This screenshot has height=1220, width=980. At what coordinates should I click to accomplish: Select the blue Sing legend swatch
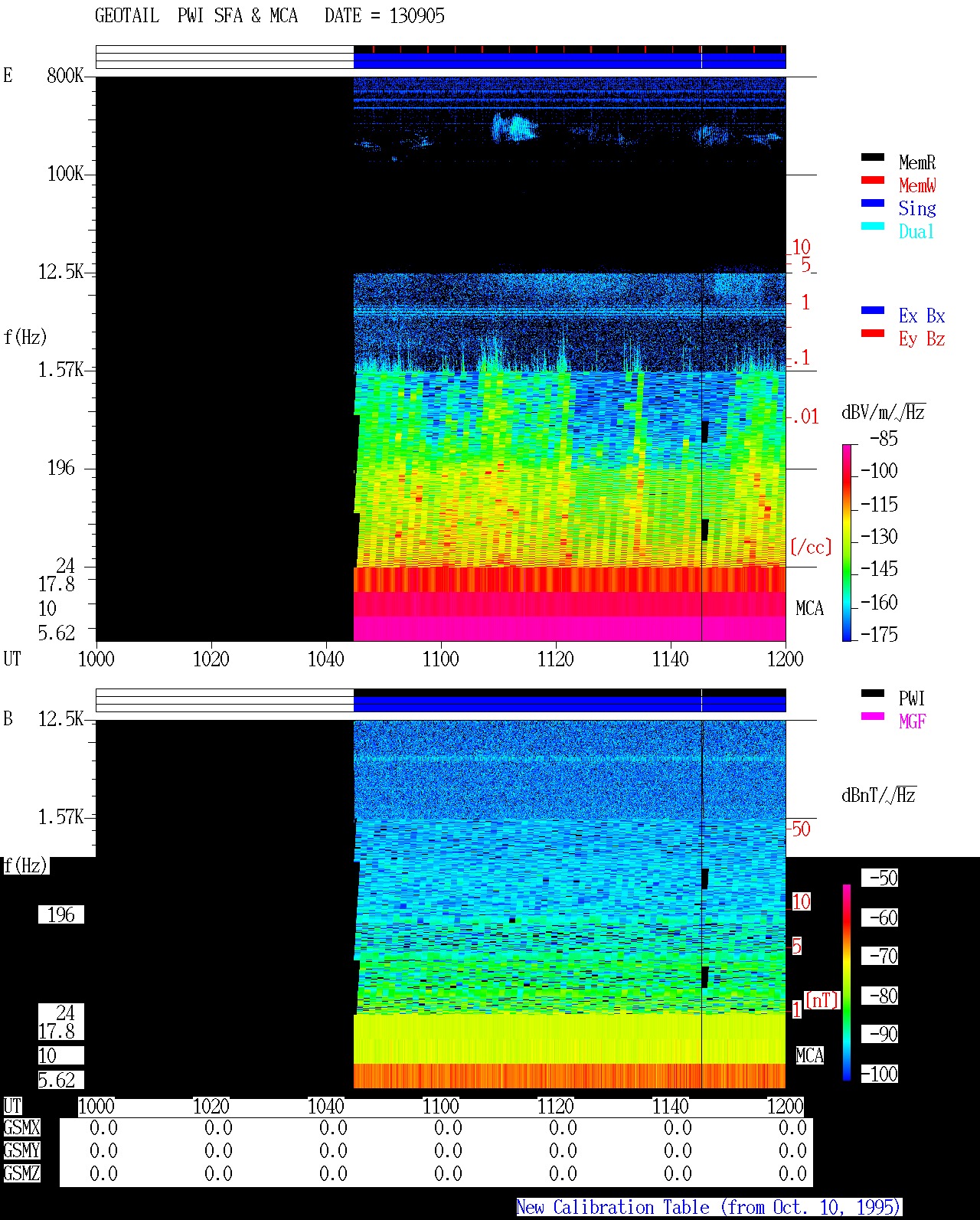tap(873, 204)
